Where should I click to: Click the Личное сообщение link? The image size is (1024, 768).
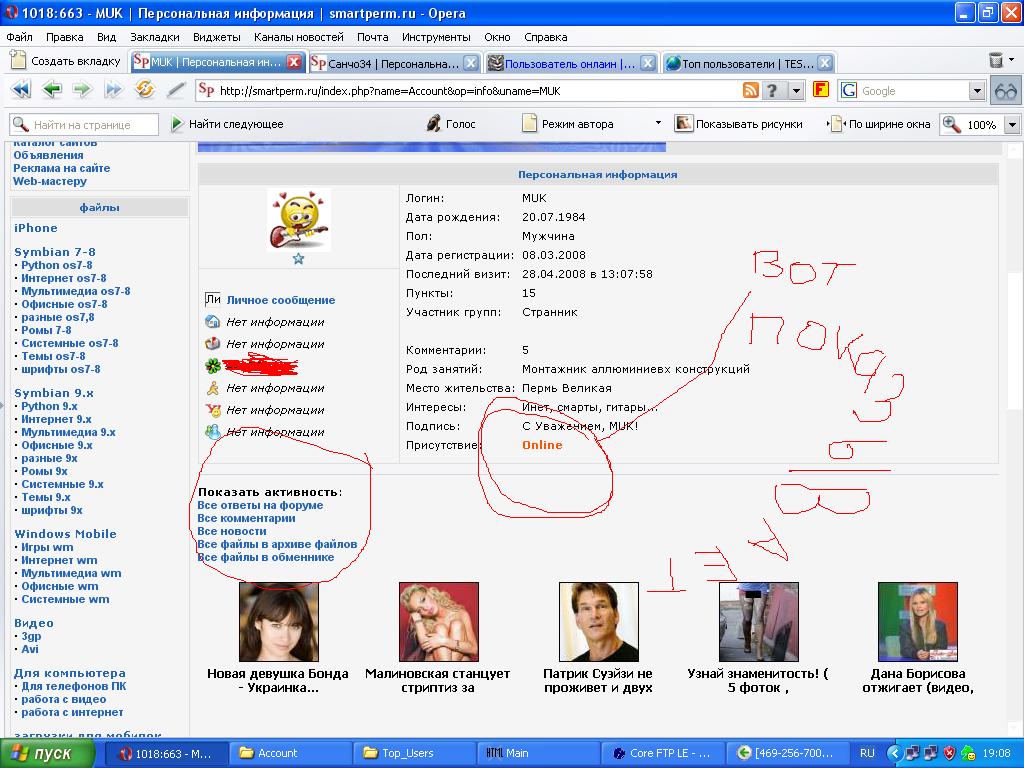(280, 300)
